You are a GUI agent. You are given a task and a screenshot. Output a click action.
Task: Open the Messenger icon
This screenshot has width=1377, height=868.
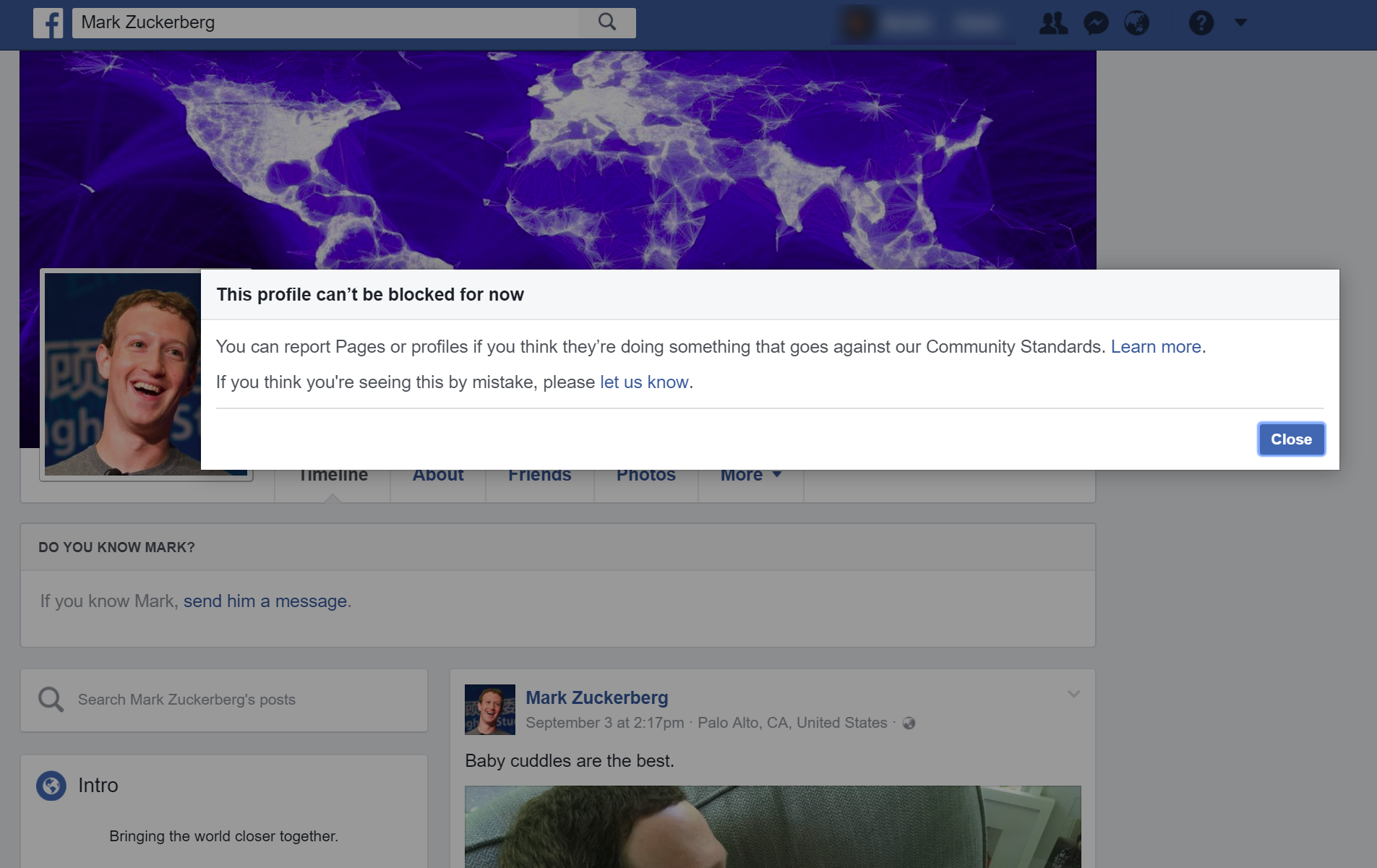point(1096,23)
